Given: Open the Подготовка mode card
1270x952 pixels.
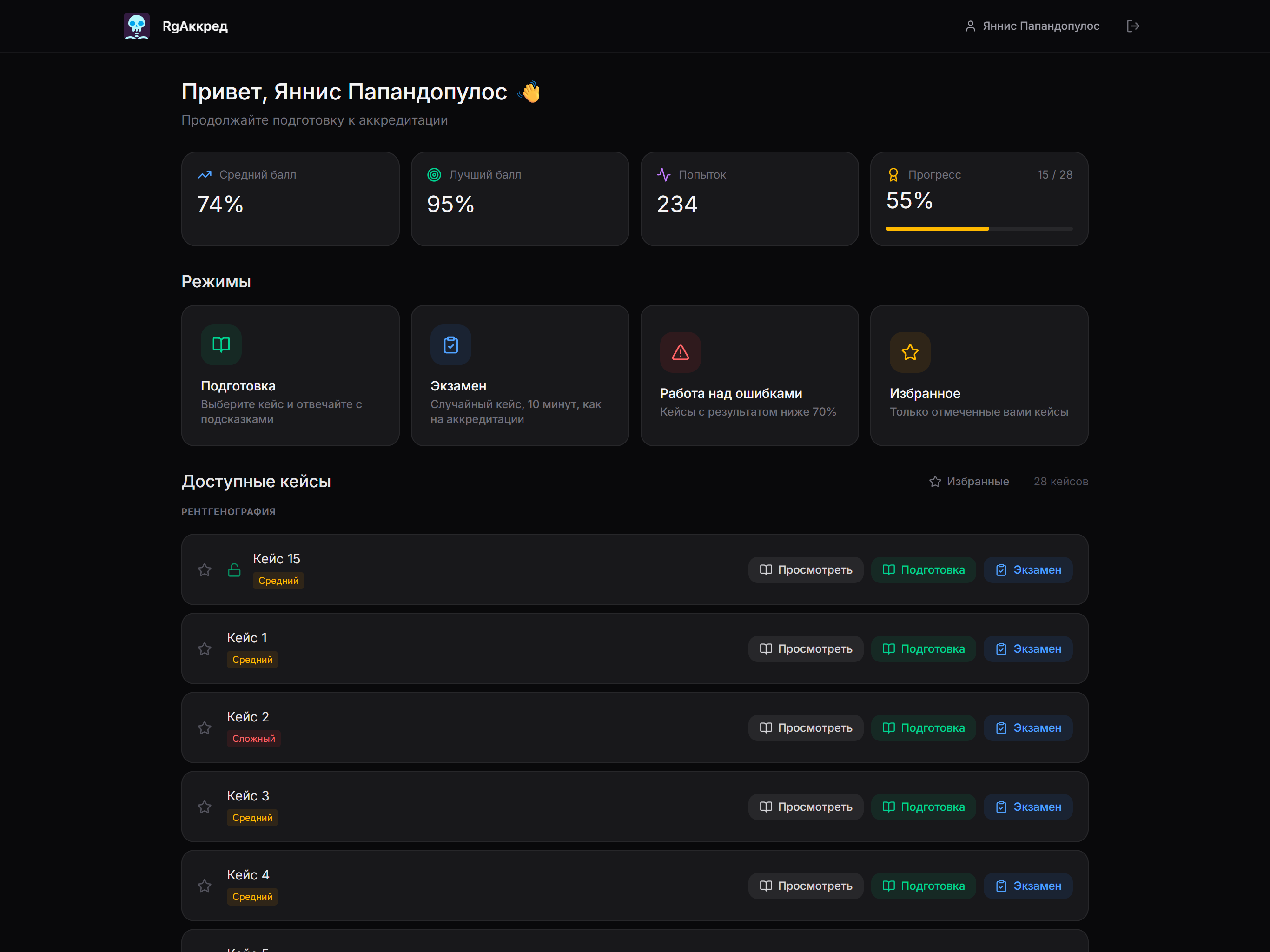Looking at the screenshot, I should [291, 376].
